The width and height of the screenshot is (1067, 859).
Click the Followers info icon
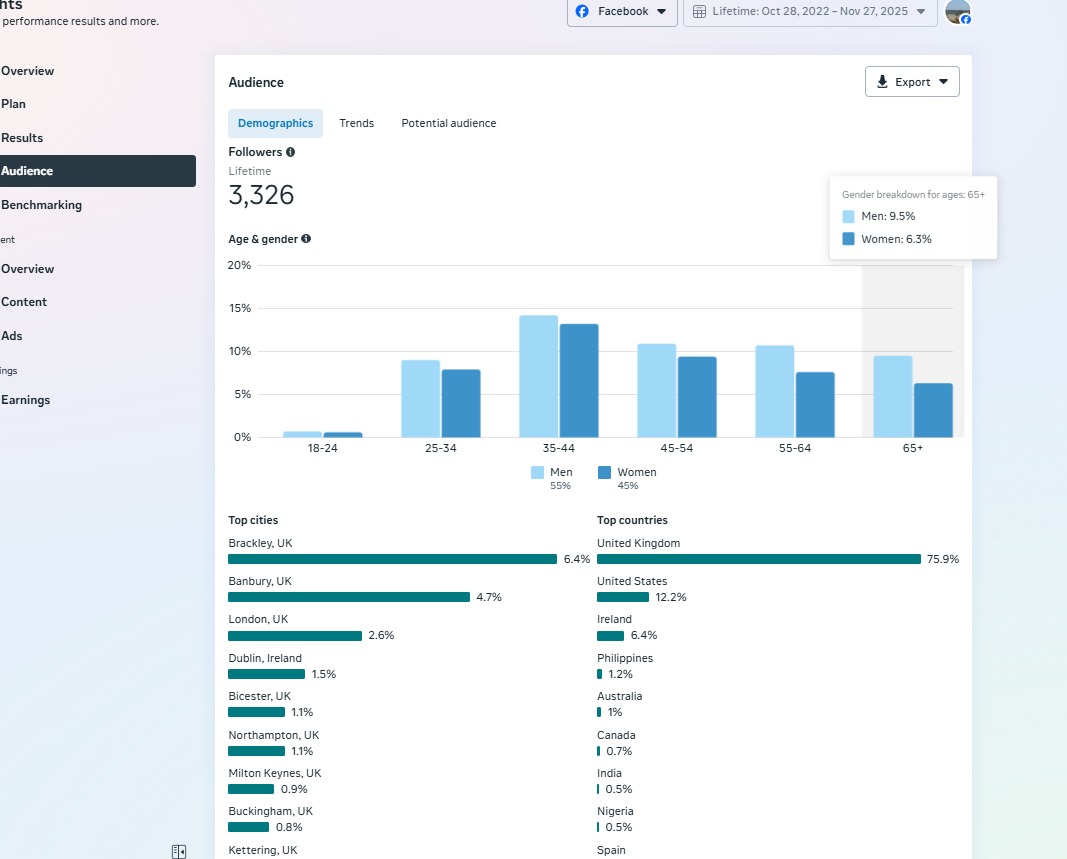click(x=291, y=152)
